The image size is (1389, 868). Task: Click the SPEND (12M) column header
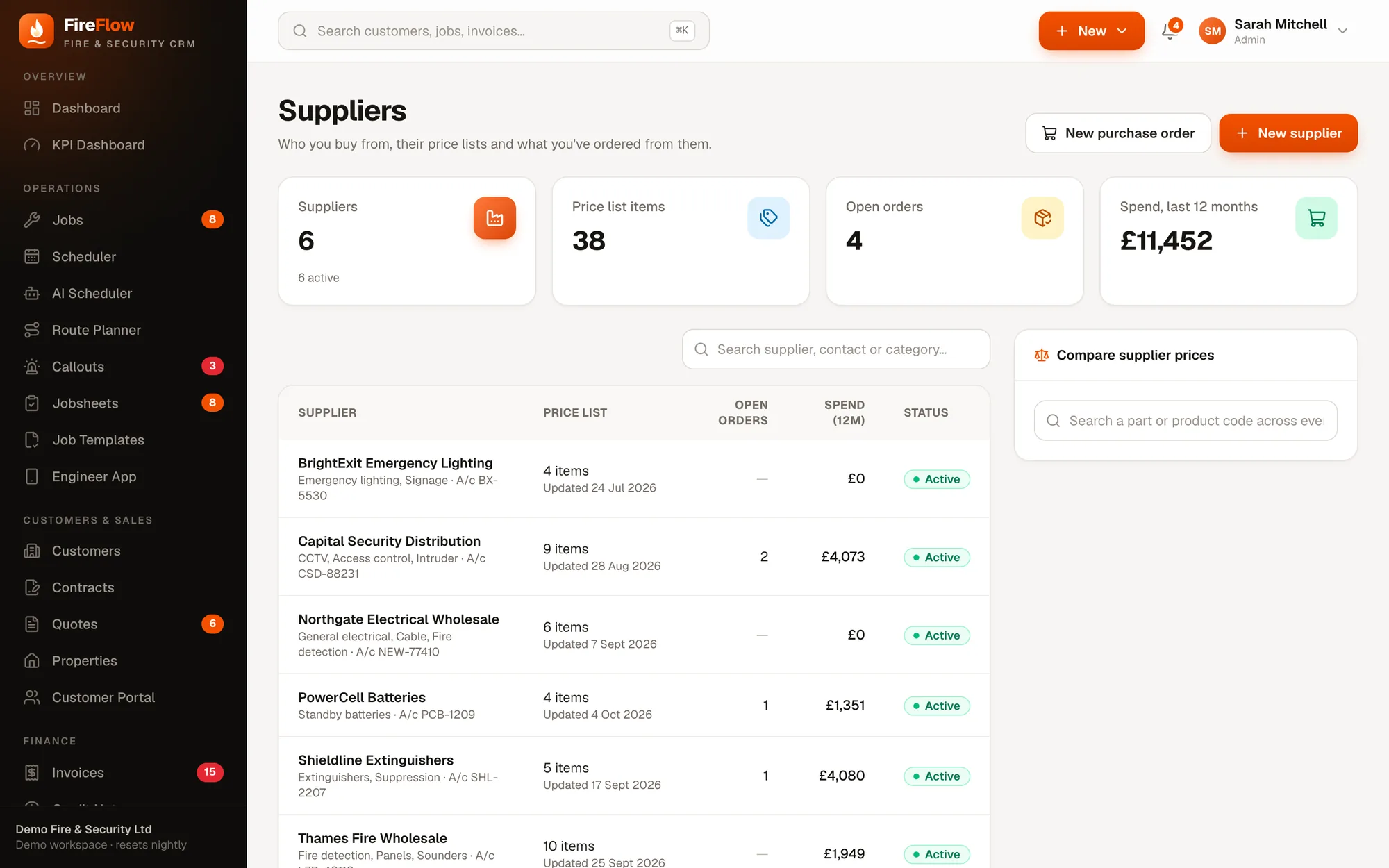pyautogui.click(x=844, y=412)
